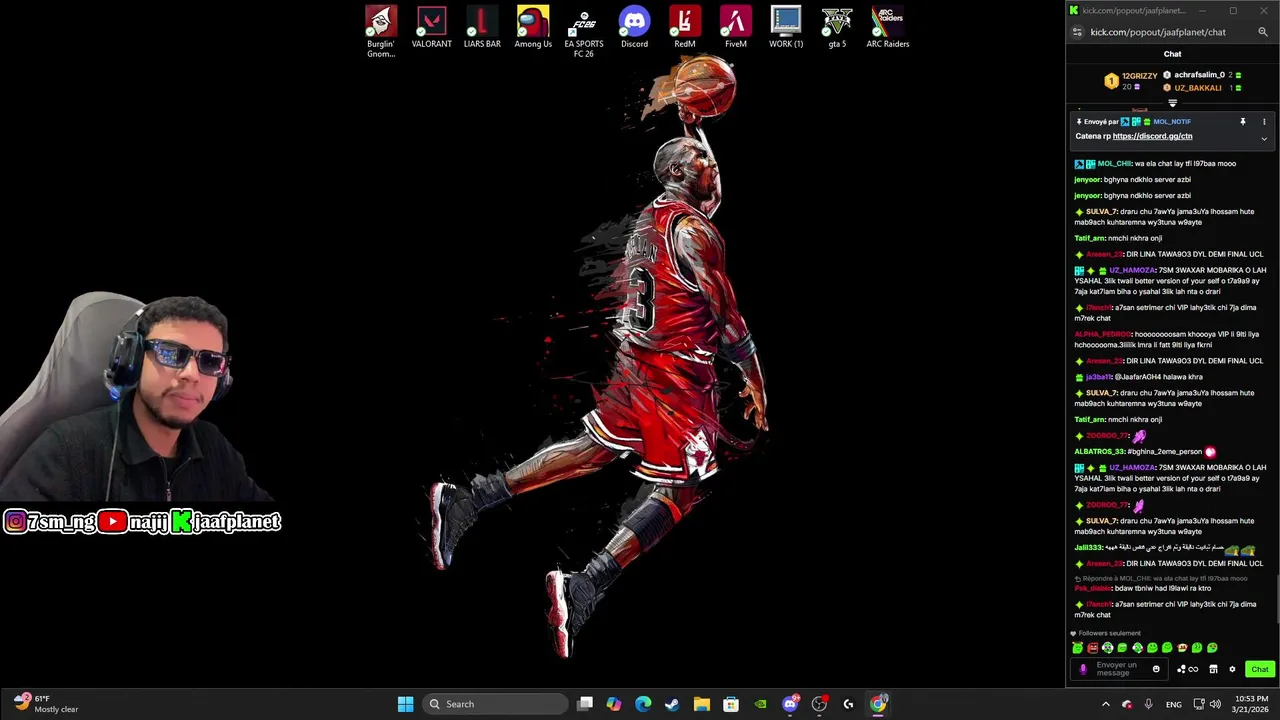Launch FiveM from the desktop

(736, 27)
